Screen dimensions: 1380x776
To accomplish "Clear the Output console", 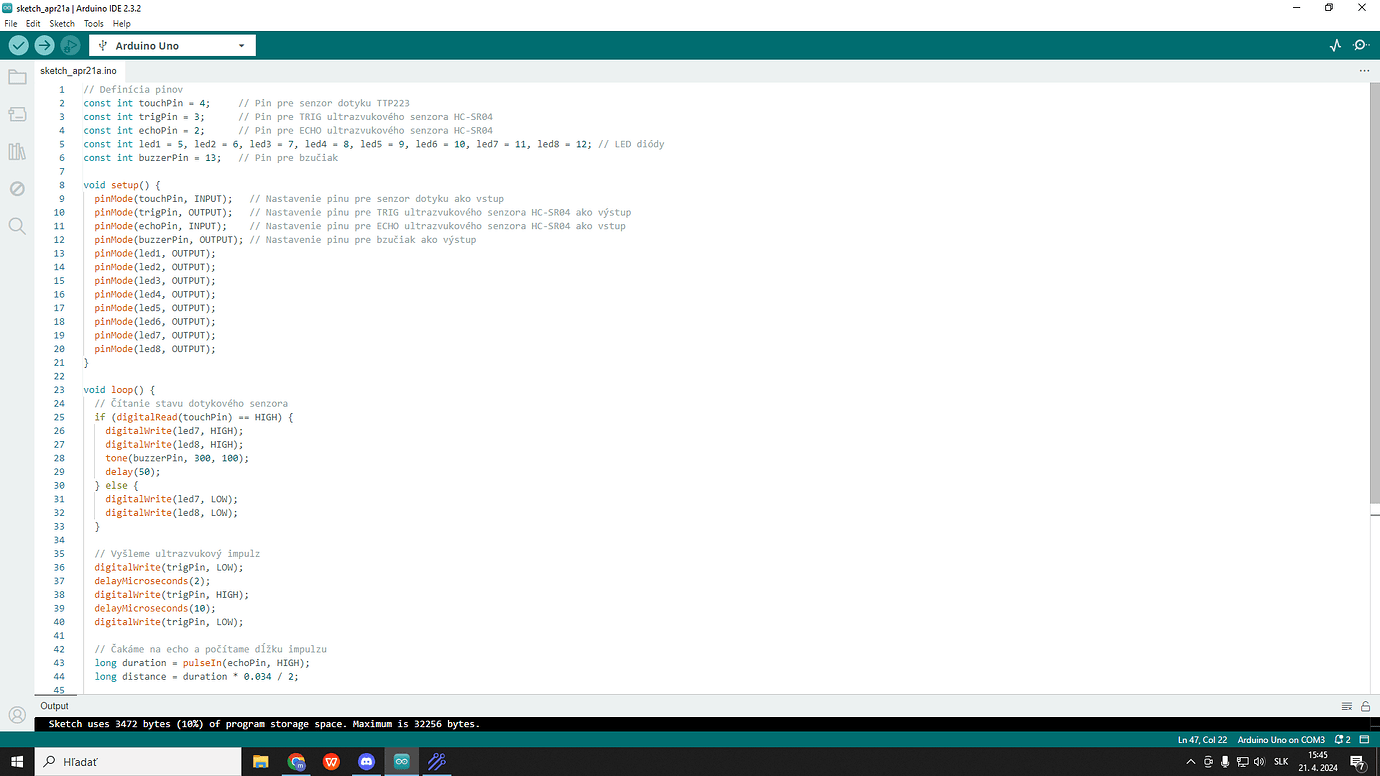I will click(1345, 705).
